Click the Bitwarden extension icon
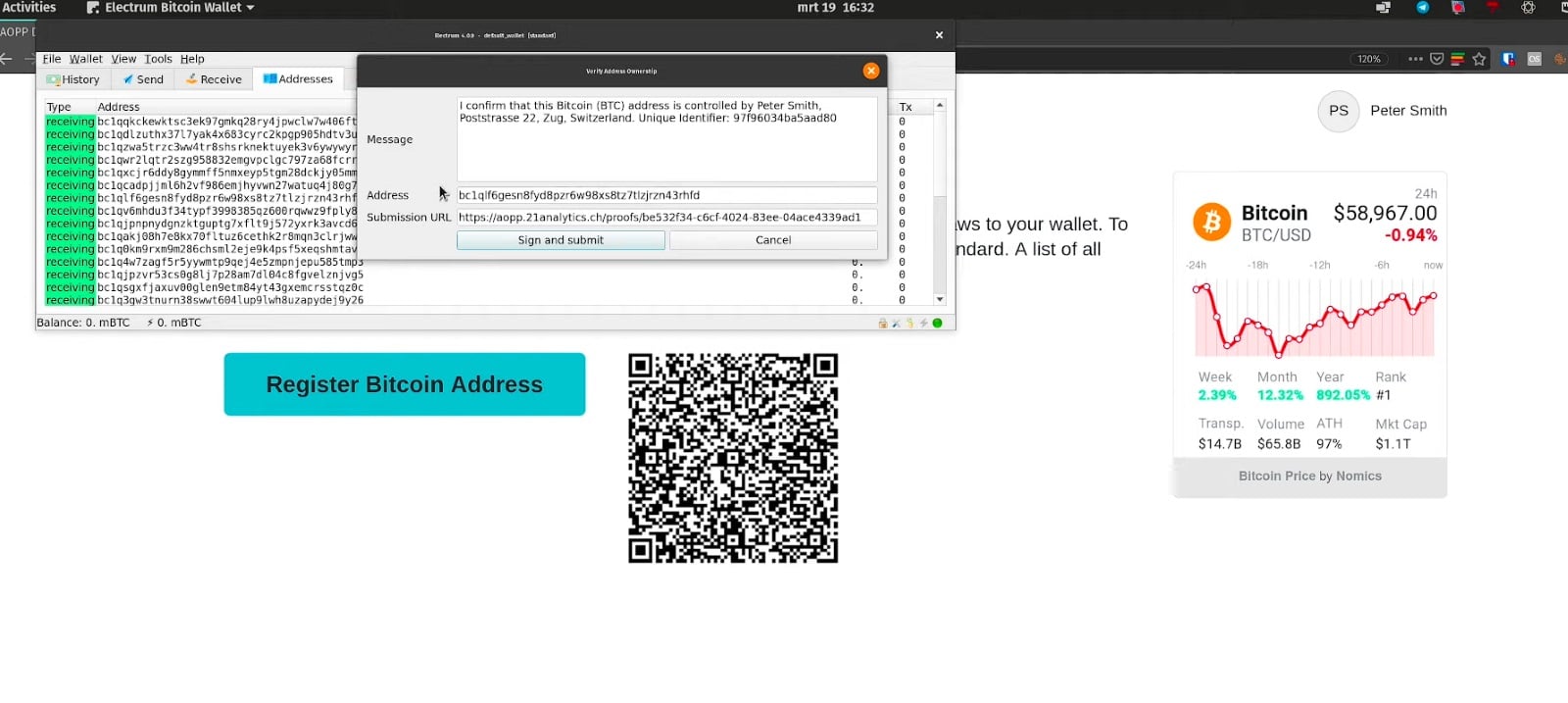Image resolution: width=1568 pixels, height=703 pixels. click(1508, 59)
